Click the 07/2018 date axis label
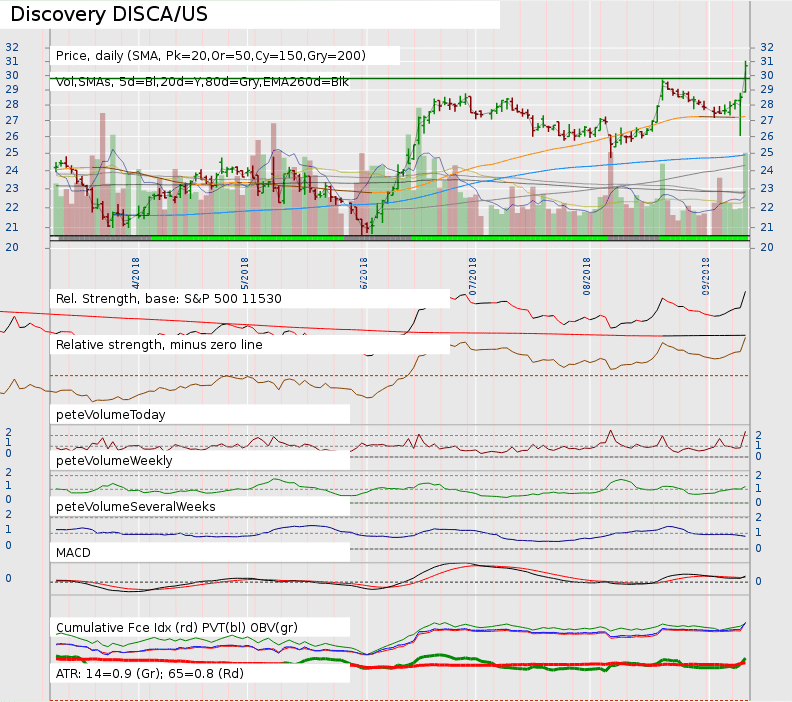 (473, 277)
